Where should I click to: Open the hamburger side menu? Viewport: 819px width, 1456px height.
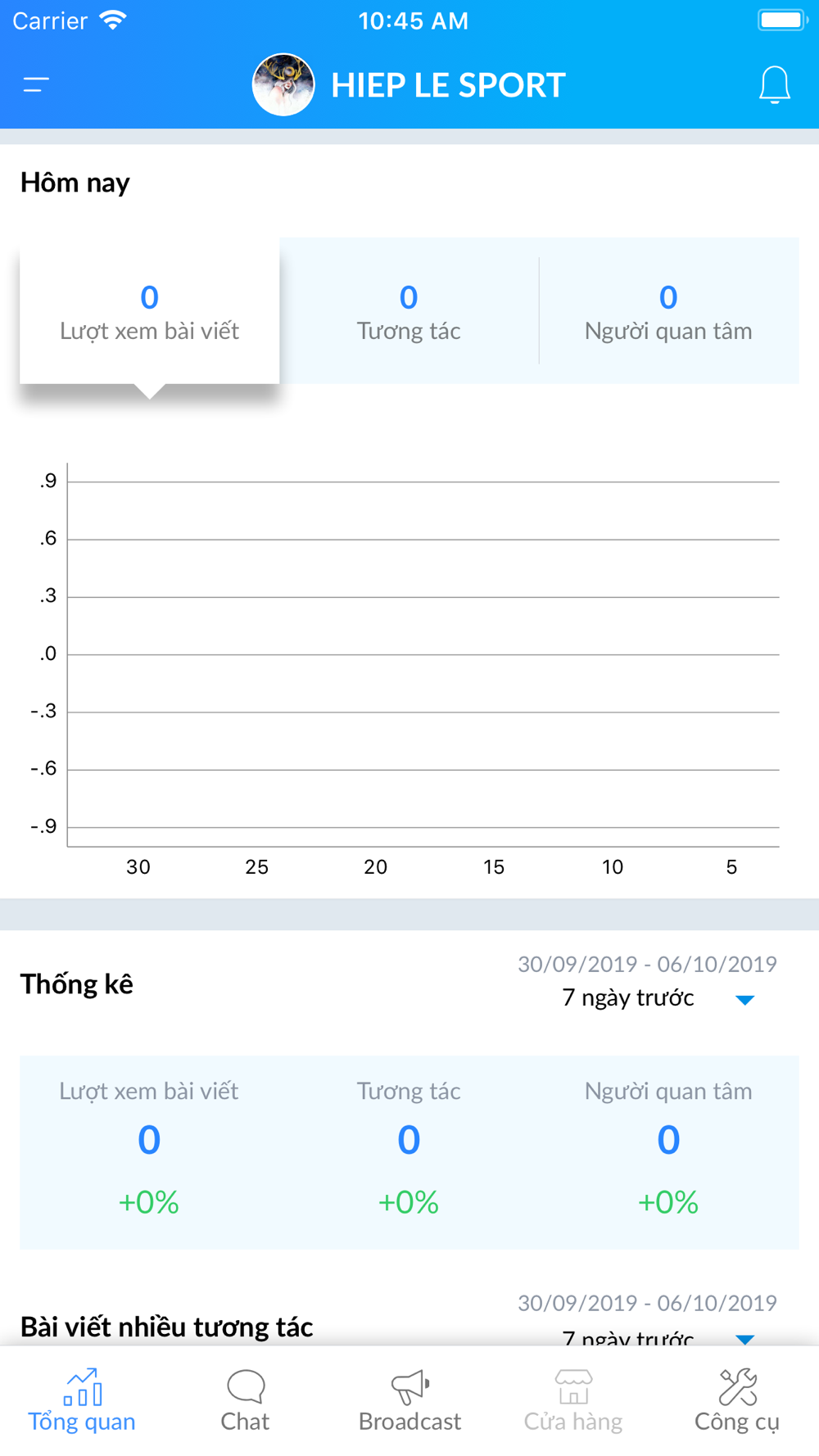coord(36,84)
